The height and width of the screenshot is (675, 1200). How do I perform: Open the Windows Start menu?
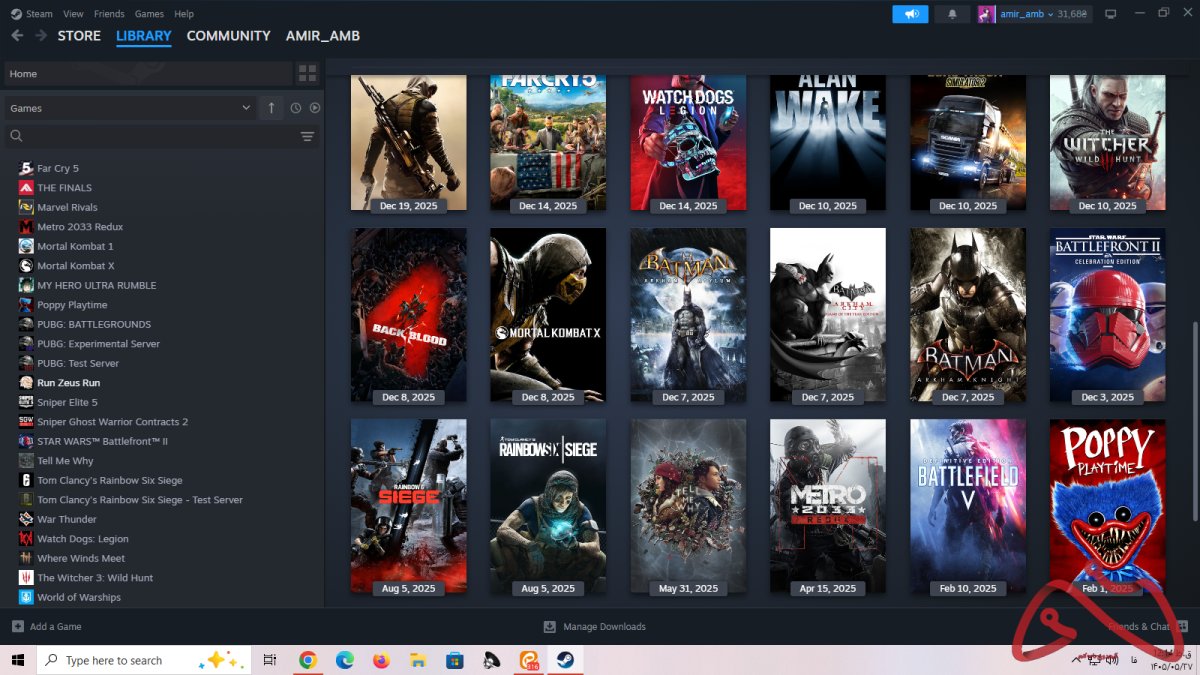tap(17, 660)
